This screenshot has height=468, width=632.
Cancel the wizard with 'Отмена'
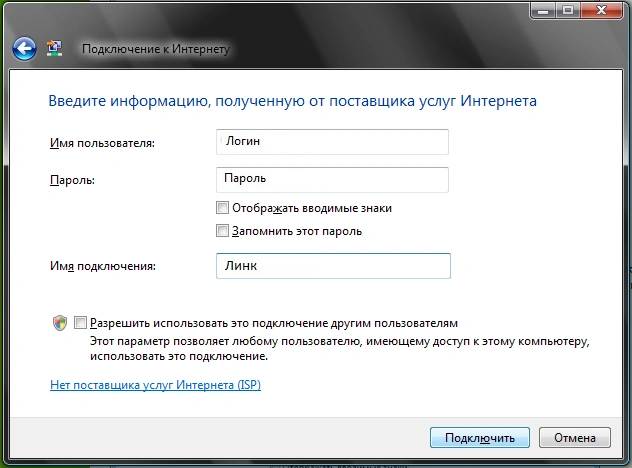574,438
